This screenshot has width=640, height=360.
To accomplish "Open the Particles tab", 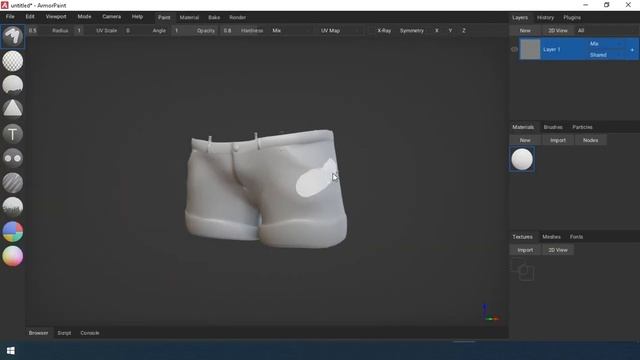I will [582, 127].
